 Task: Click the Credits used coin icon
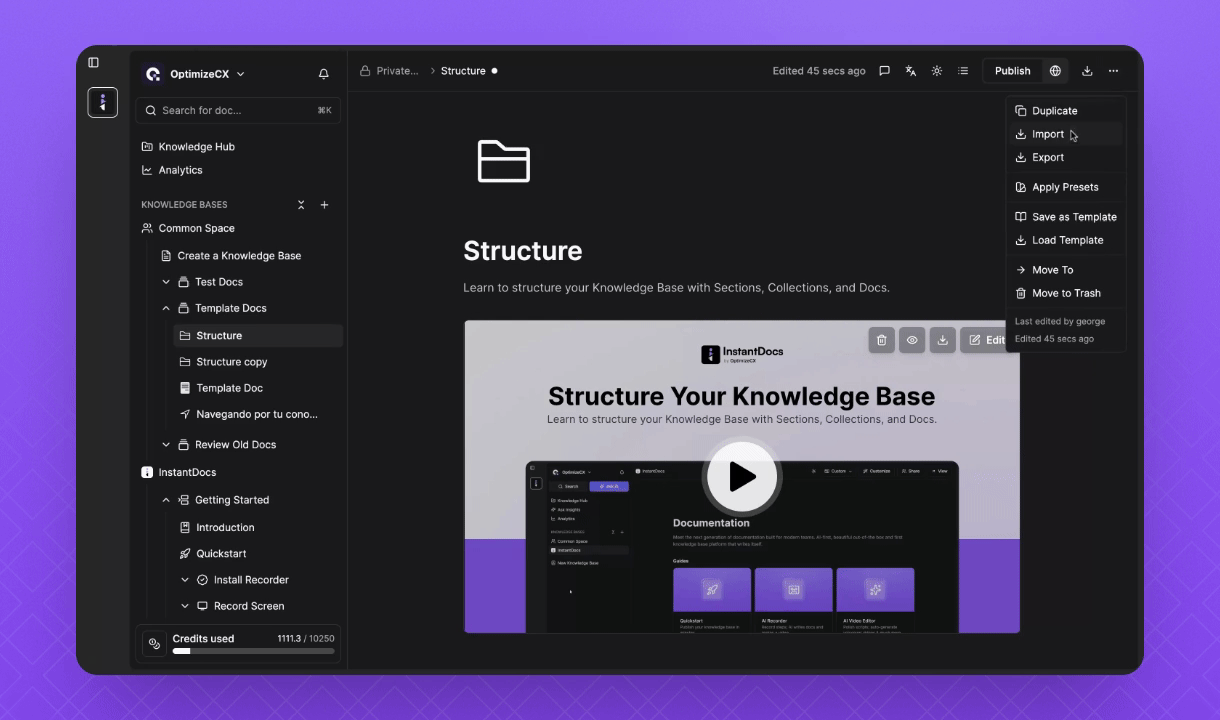pyautogui.click(x=154, y=644)
